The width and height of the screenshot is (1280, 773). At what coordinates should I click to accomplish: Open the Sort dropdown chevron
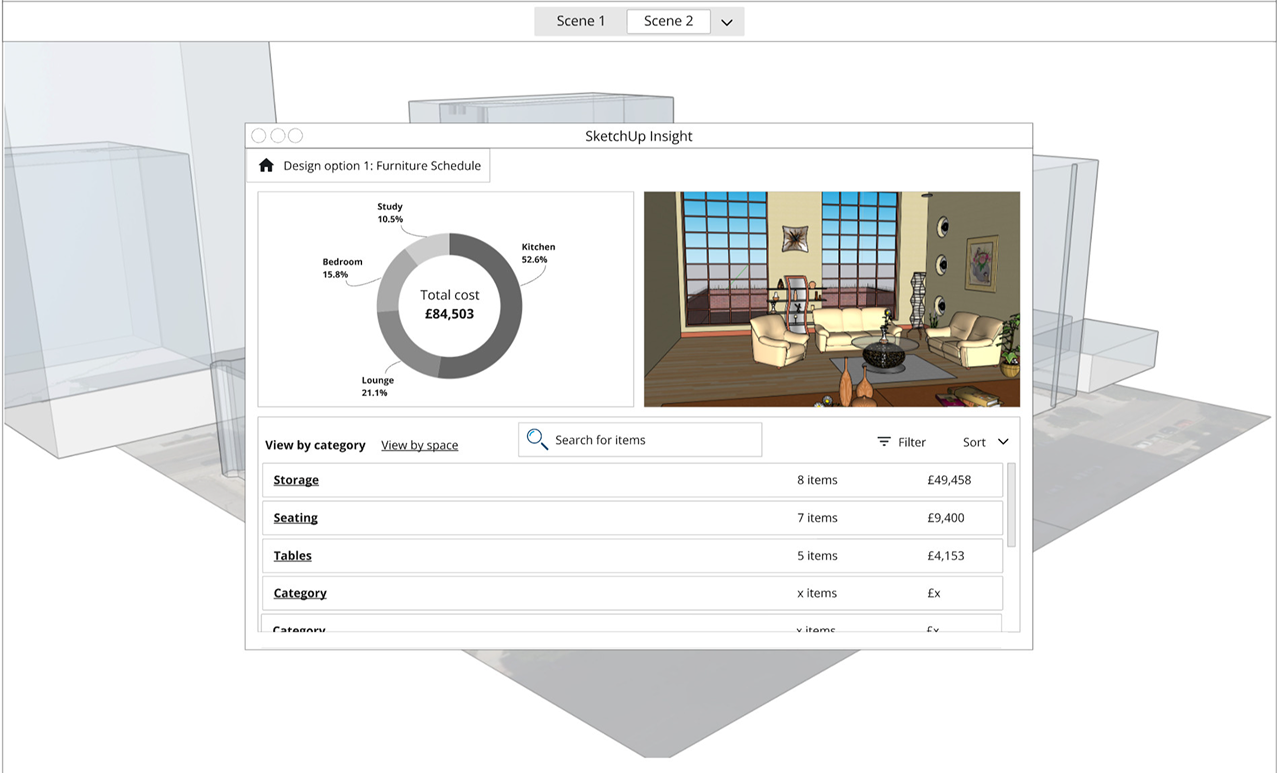coord(1003,442)
